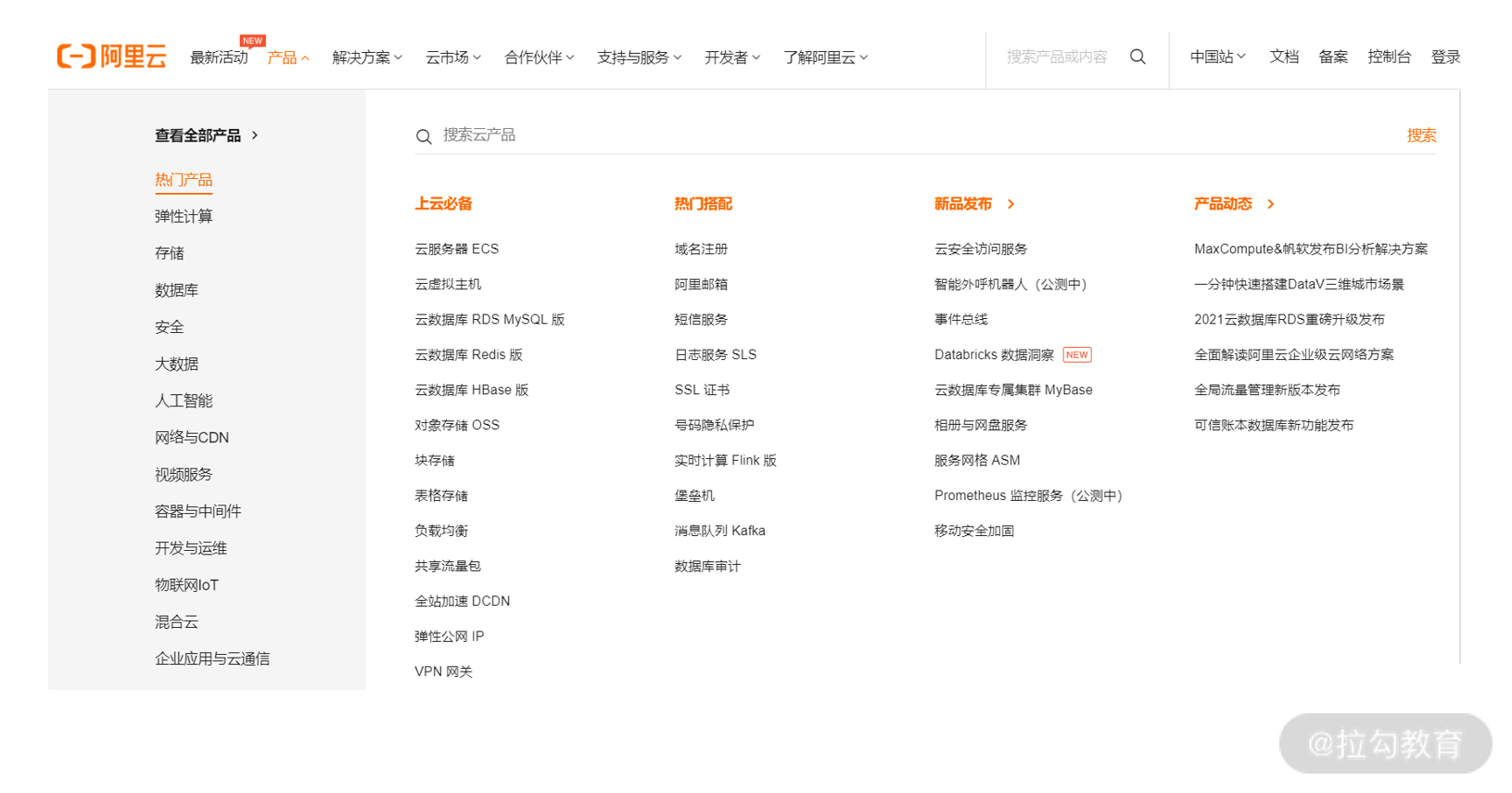
Task: Select the 物联网IoT category
Action: [186, 585]
